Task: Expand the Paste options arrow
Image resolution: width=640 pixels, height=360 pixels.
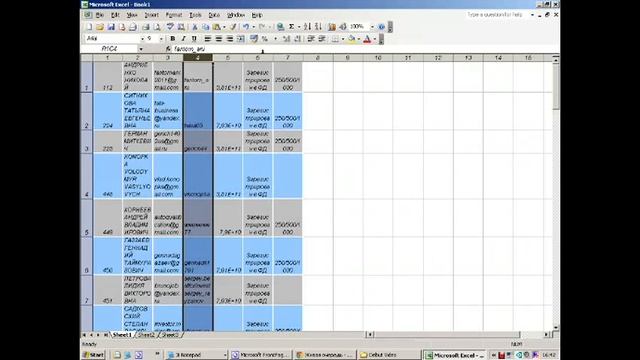Action: click(x=224, y=27)
